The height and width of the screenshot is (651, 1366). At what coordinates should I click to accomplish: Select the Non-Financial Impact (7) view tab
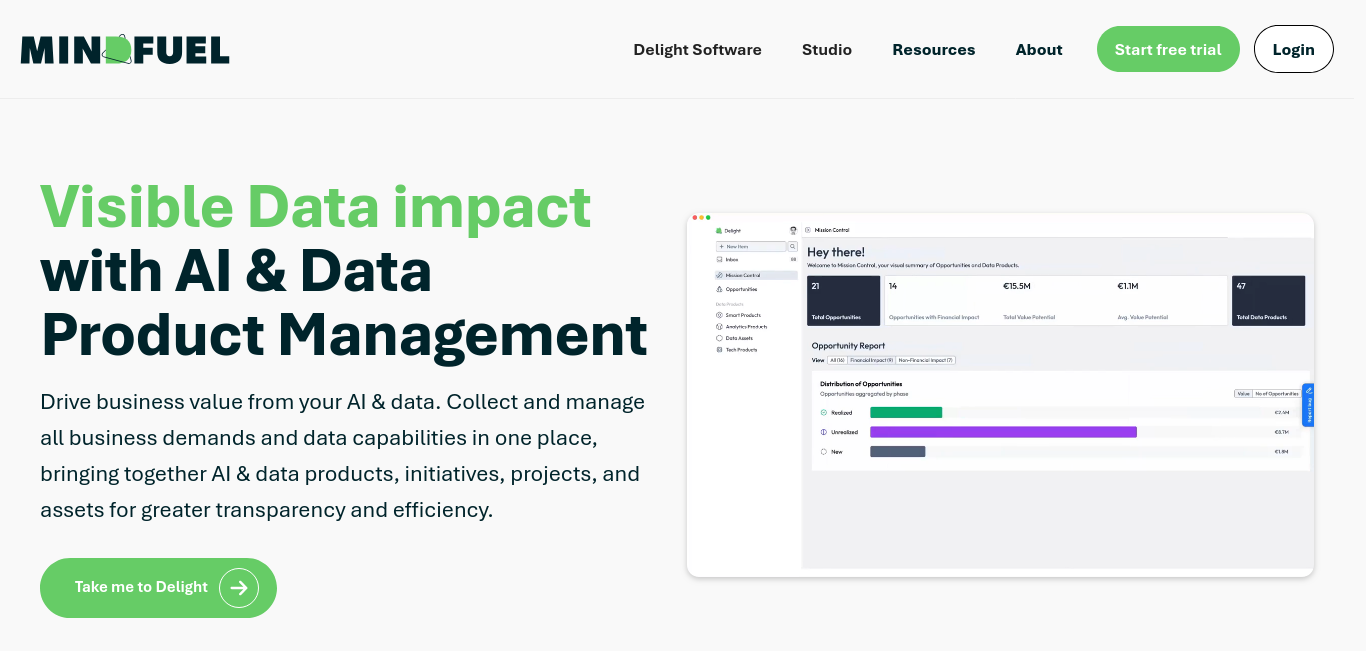(x=926, y=360)
